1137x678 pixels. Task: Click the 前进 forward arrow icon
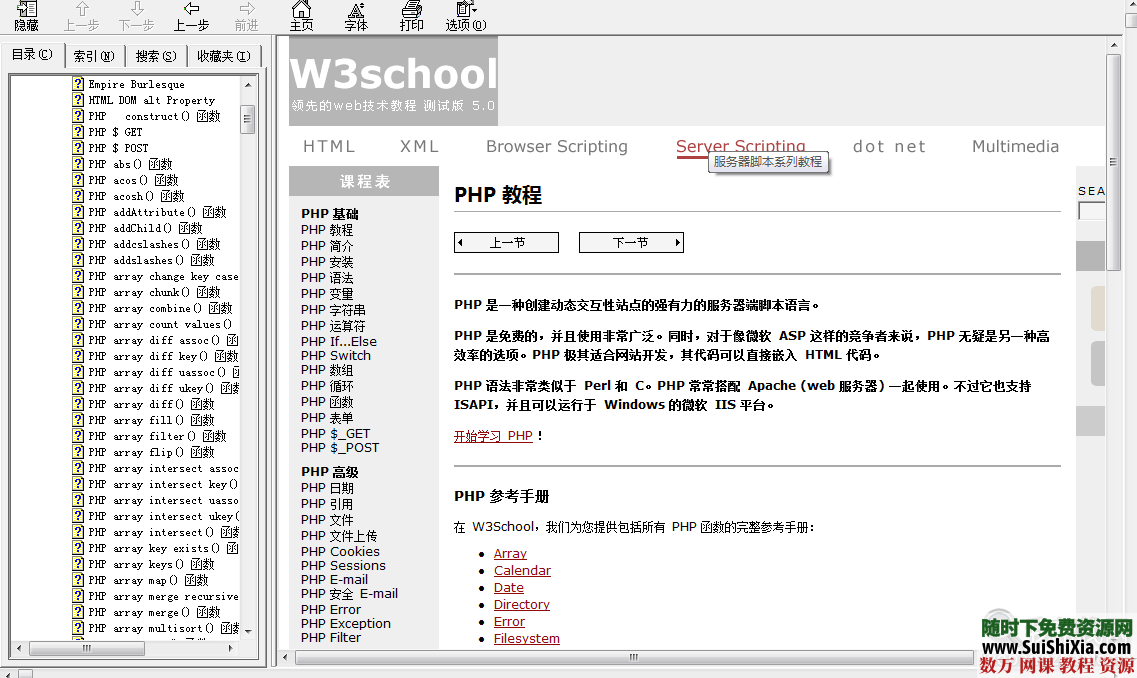pos(247,15)
